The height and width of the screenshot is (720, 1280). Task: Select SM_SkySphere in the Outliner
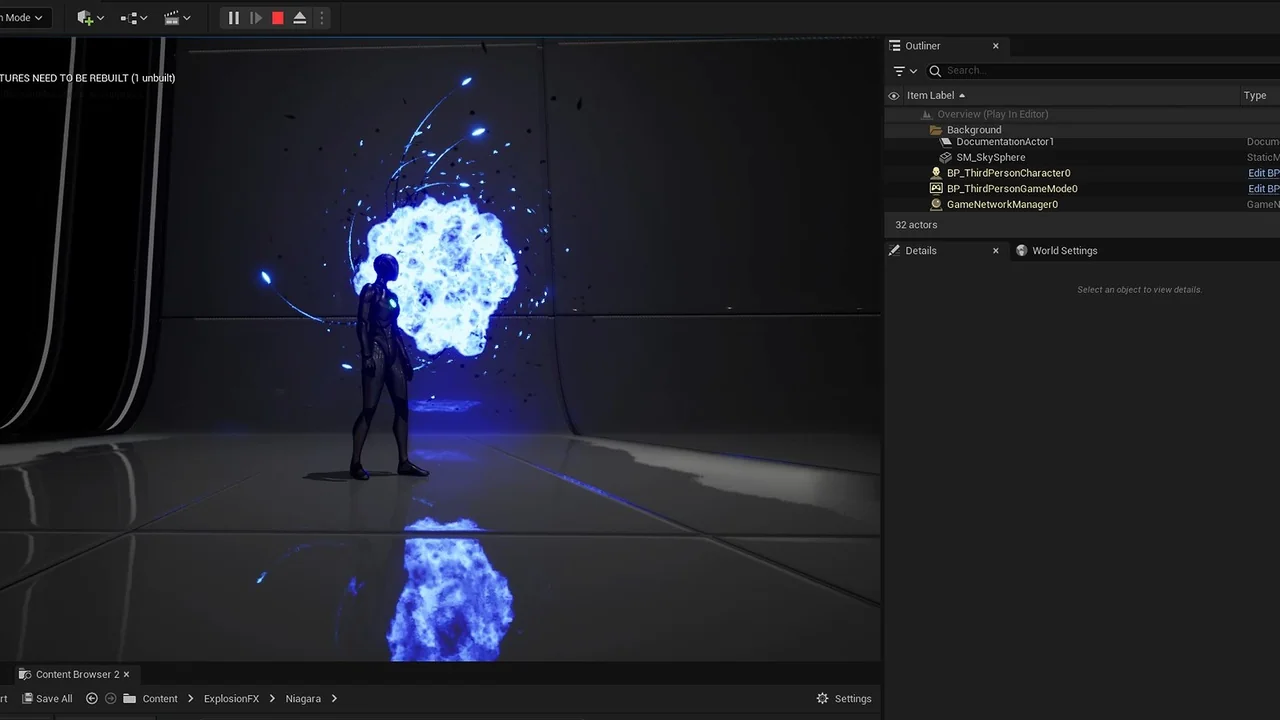(x=990, y=157)
